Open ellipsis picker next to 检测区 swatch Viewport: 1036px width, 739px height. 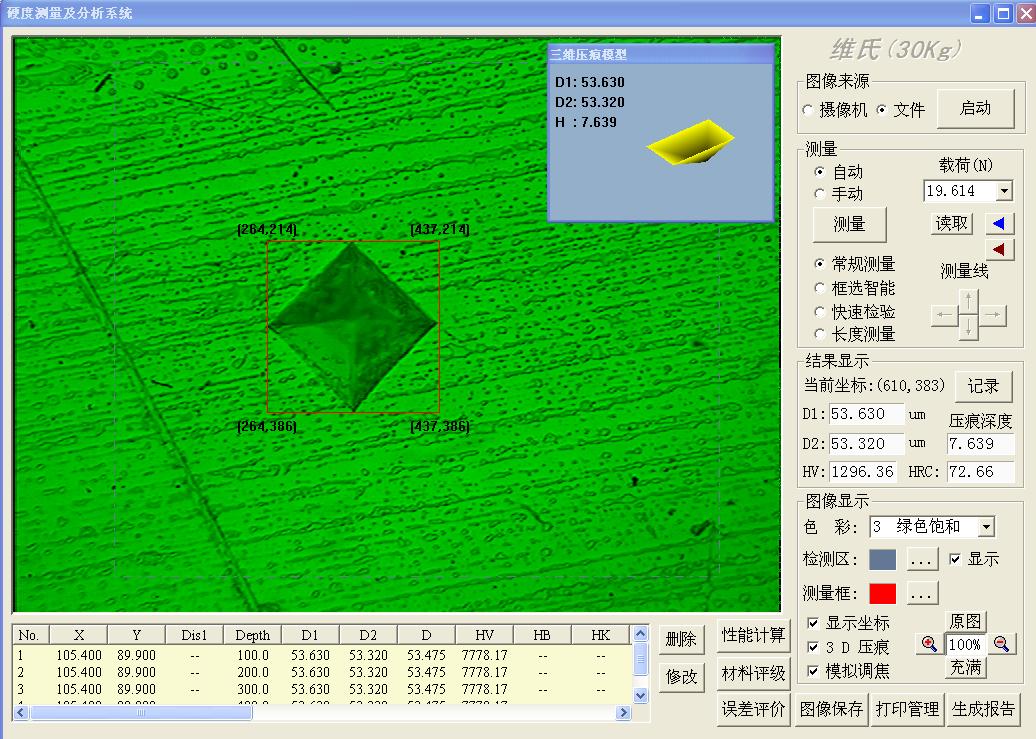click(x=922, y=559)
